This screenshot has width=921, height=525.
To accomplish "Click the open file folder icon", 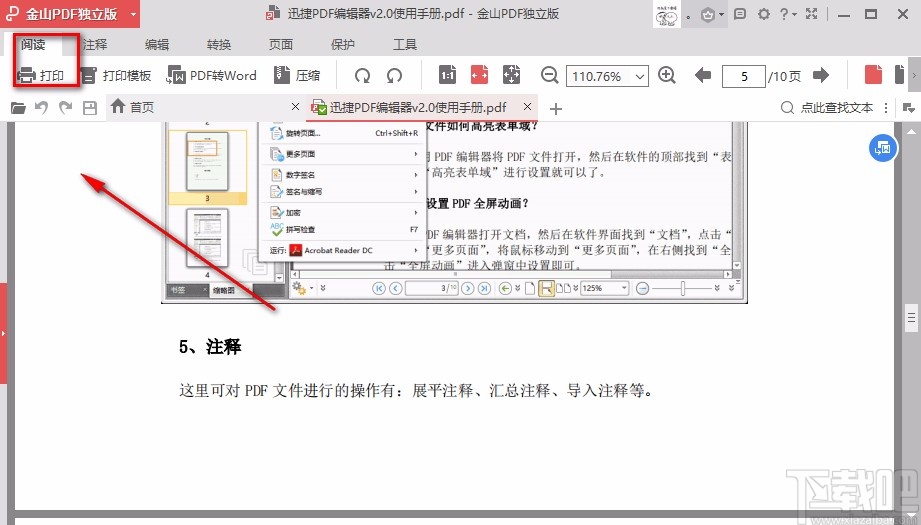I will coord(18,107).
